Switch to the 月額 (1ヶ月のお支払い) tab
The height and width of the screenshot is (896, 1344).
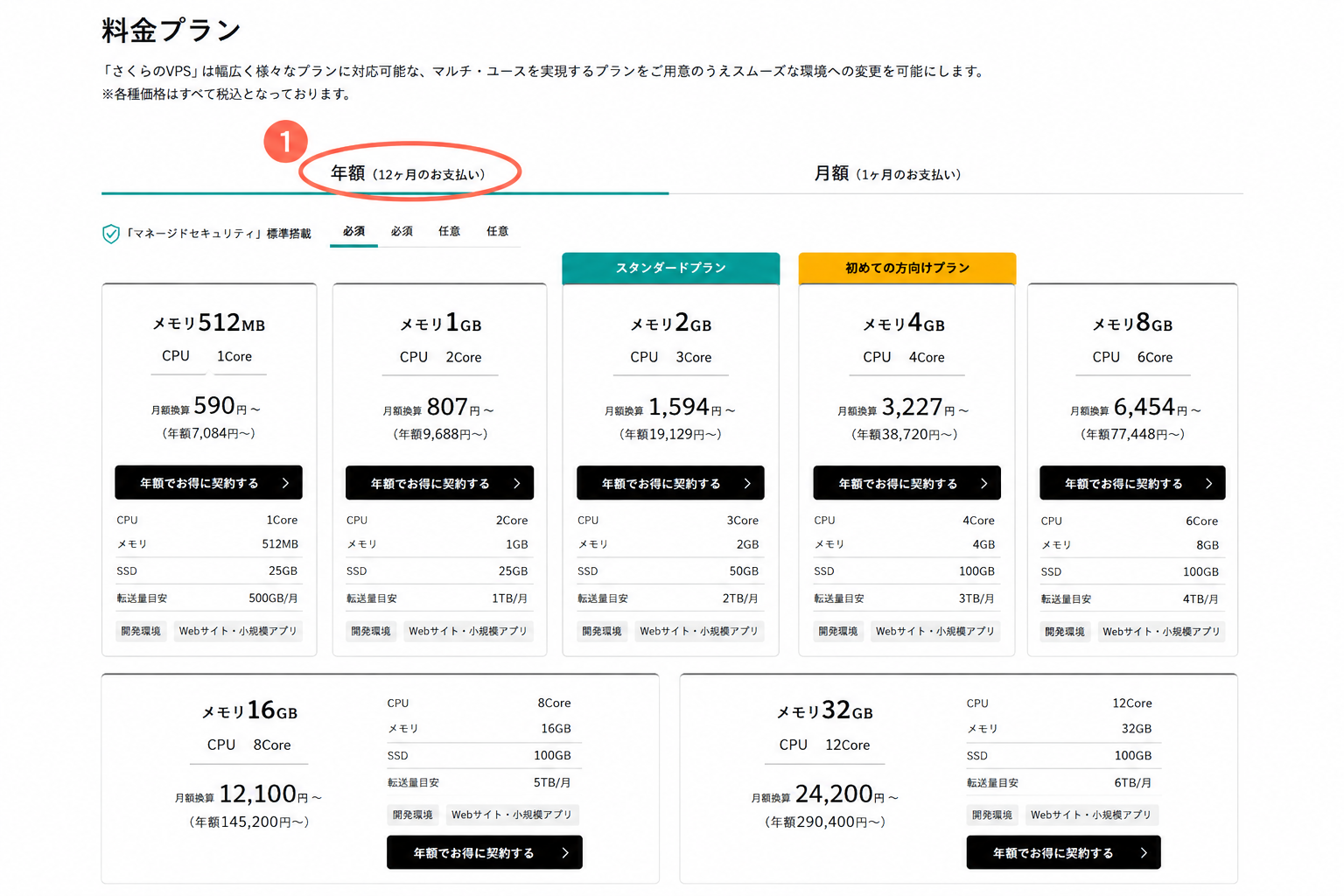[x=887, y=173]
